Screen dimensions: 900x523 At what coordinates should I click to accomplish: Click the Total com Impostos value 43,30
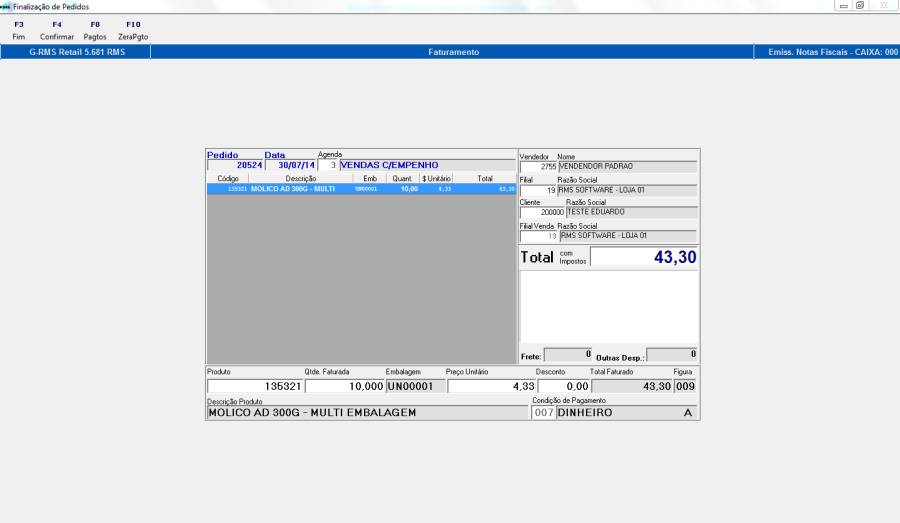coord(644,257)
